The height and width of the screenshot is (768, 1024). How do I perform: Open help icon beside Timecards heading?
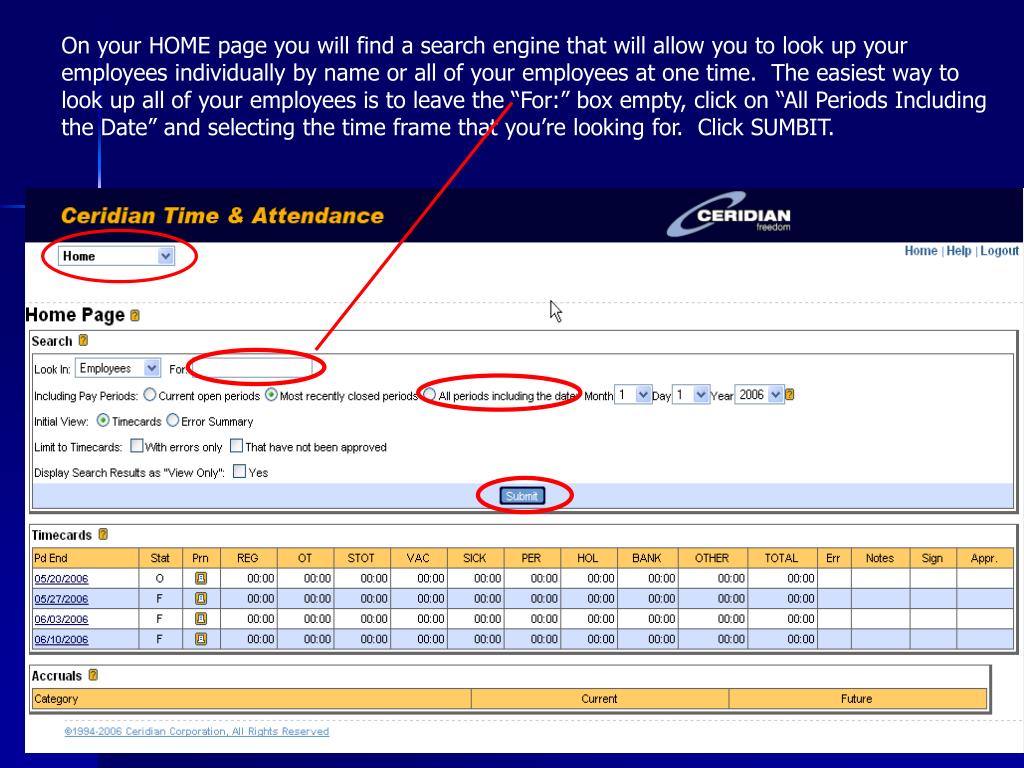[x=103, y=534]
